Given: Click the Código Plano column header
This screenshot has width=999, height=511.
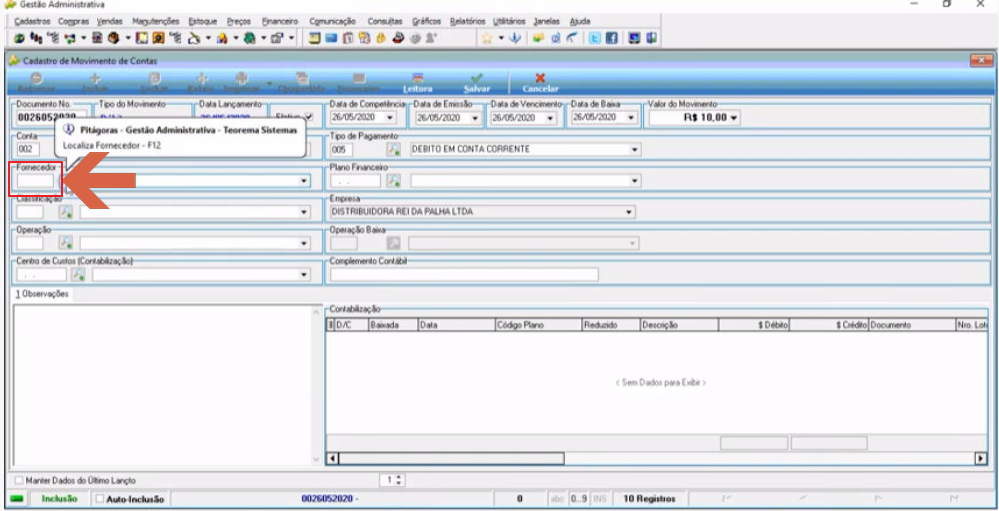Looking at the screenshot, I should tap(538, 325).
